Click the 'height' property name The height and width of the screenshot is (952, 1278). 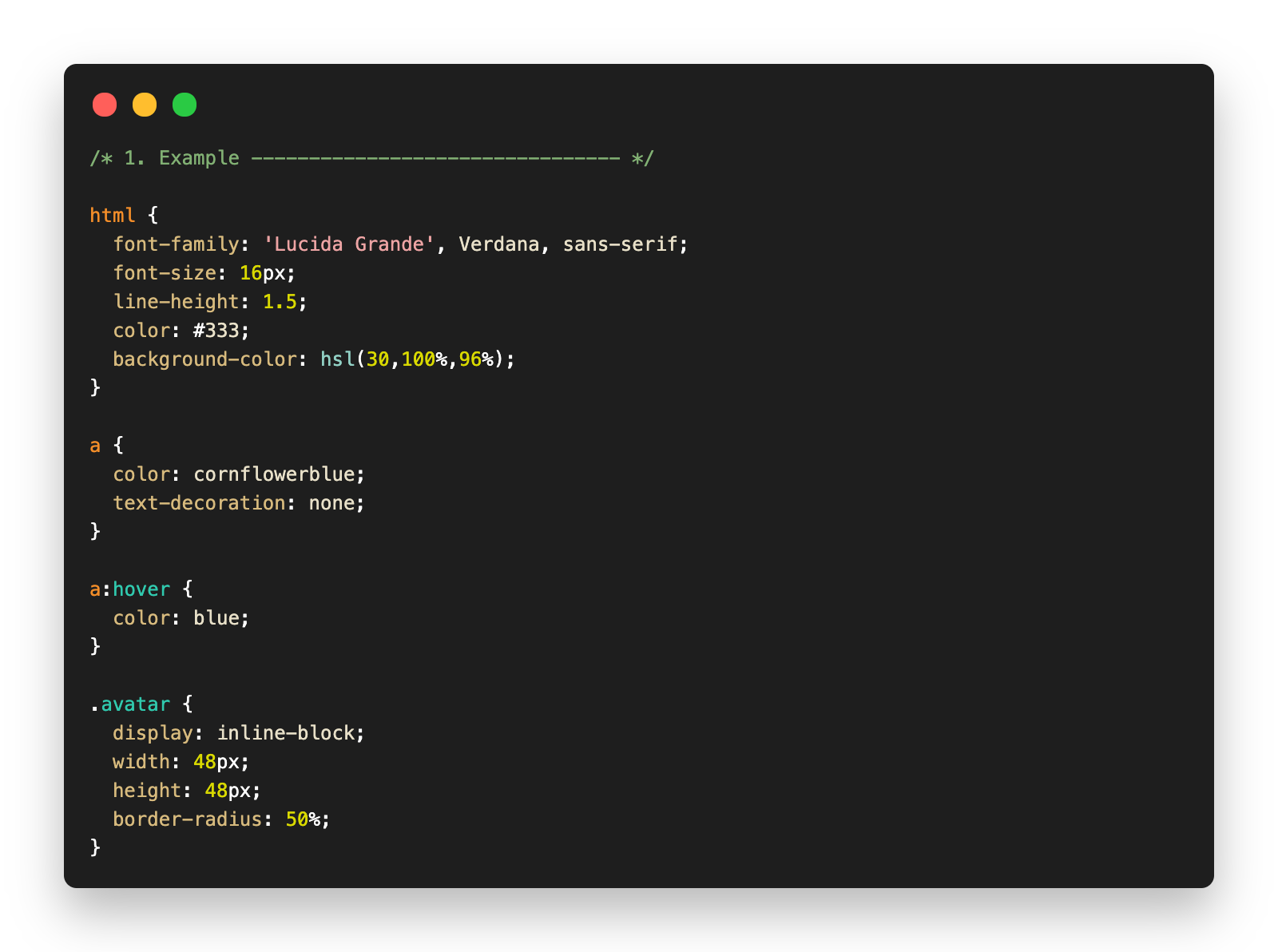click(x=147, y=790)
